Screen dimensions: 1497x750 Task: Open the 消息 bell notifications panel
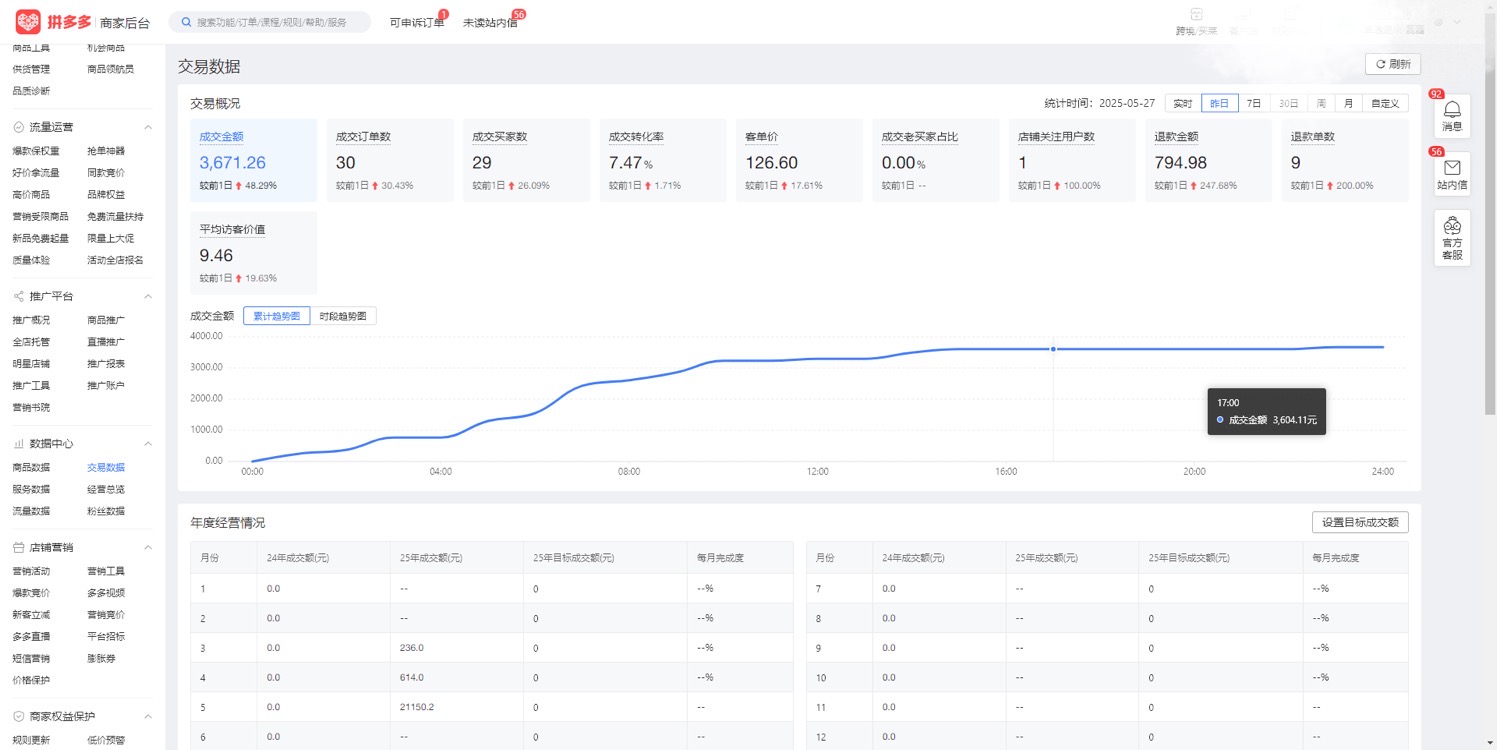click(x=1452, y=116)
